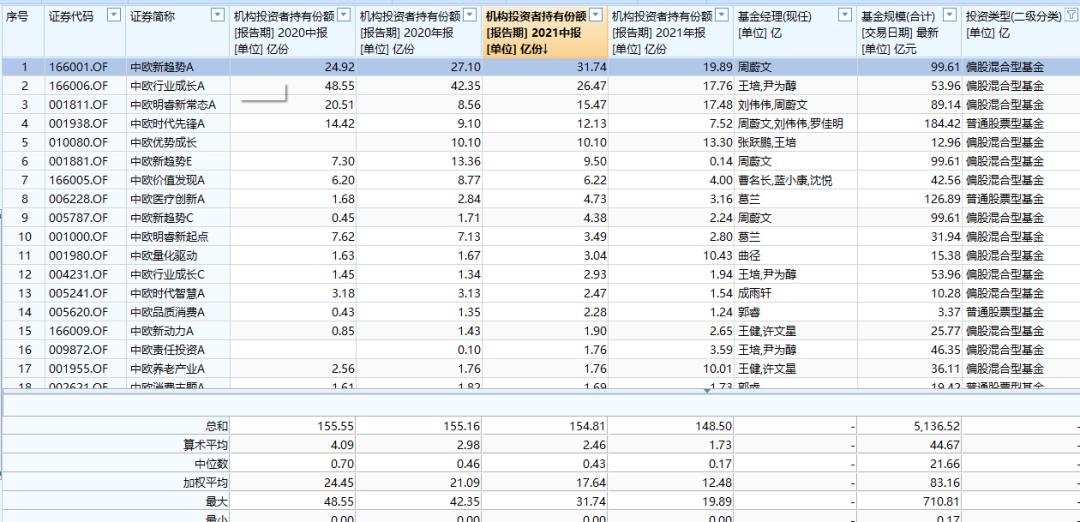Click fund size value 184.42

(942, 124)
